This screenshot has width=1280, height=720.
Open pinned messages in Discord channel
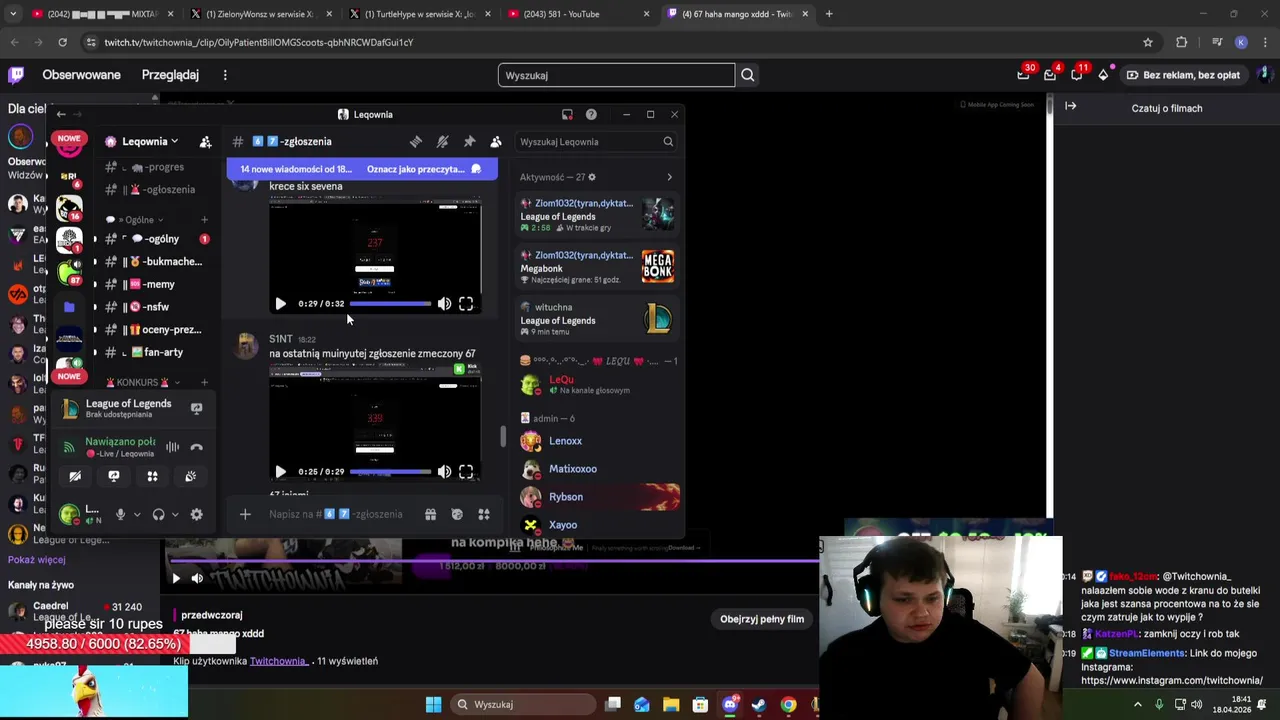[469, 142]
